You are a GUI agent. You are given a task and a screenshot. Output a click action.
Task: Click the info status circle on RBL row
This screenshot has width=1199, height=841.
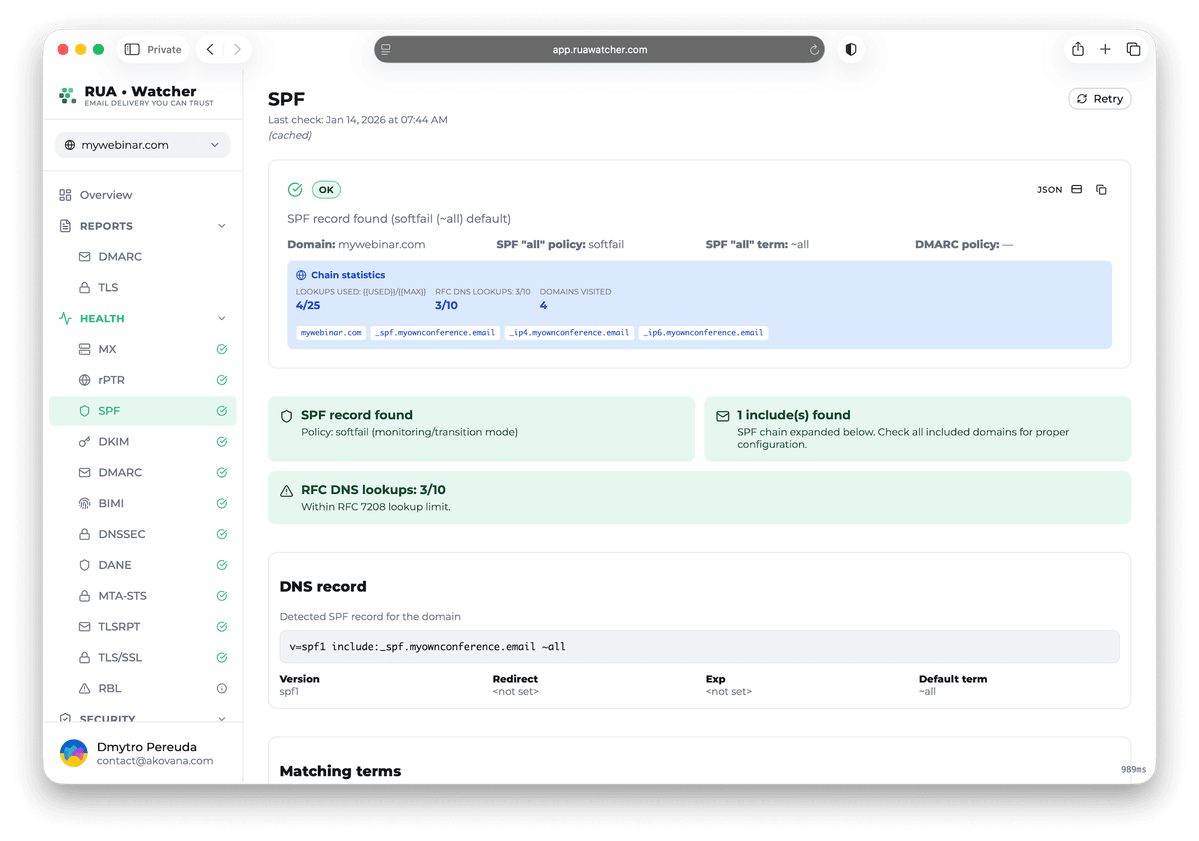coord(220,688)
